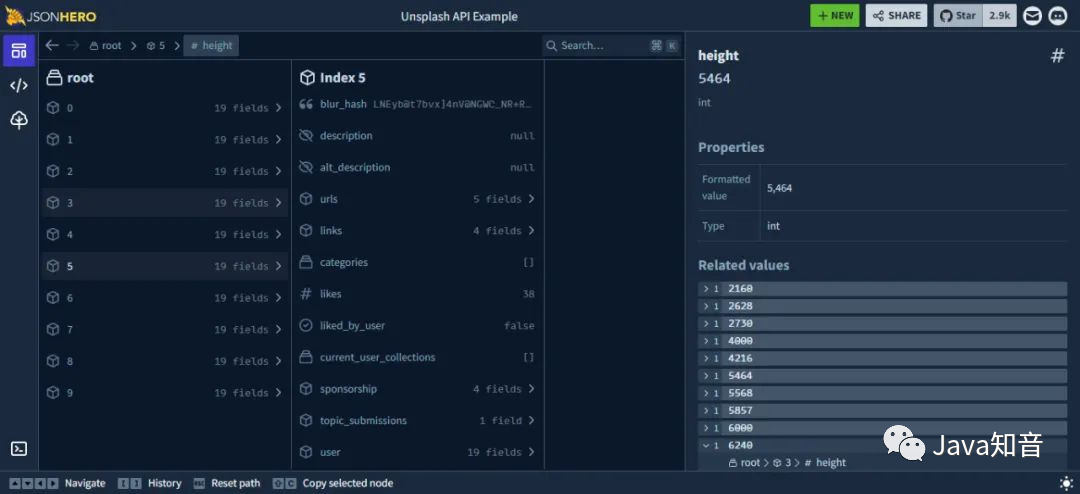This screenshot has height=494, width=1080.
Task: Click the Unsplash API Example title
Action: coord(459,16)
